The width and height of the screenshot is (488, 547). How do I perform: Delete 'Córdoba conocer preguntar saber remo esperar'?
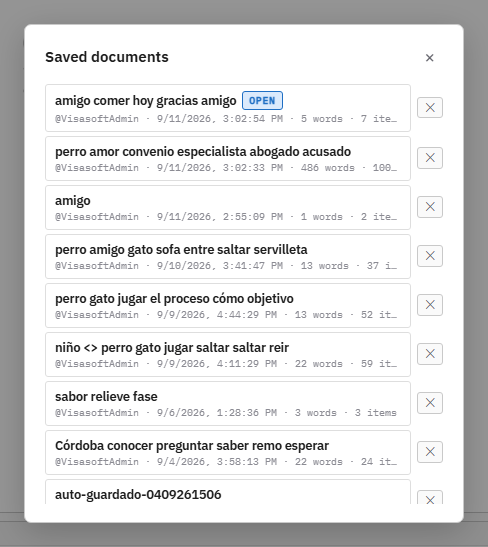pos(430,452)
